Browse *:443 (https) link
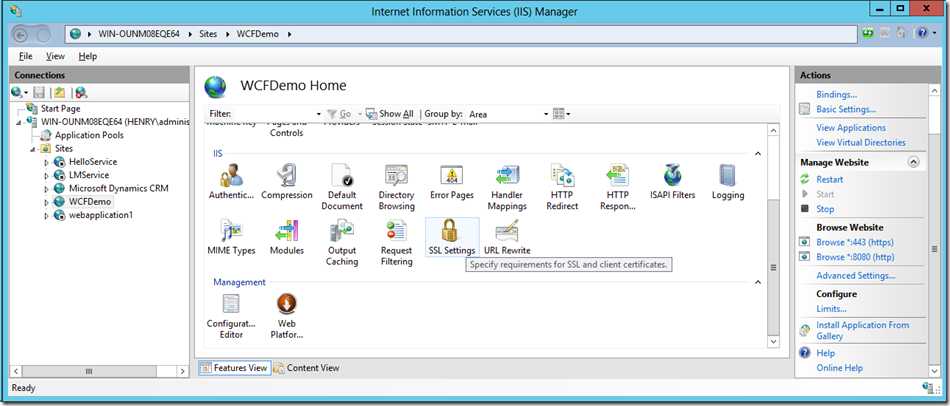 tap(855, 242)
